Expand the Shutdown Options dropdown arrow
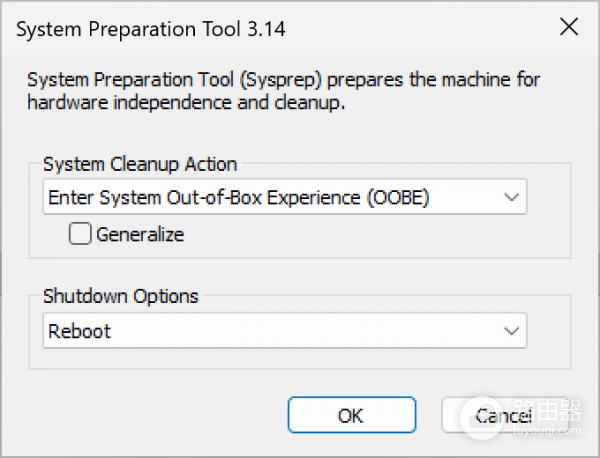The height and width of the screenshot is (458, 600). tap(512, 331)
